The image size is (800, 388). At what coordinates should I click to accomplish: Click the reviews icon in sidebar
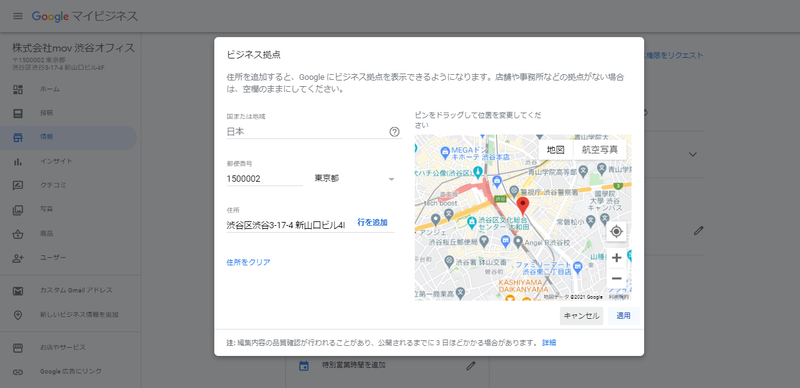pos(18,185)
